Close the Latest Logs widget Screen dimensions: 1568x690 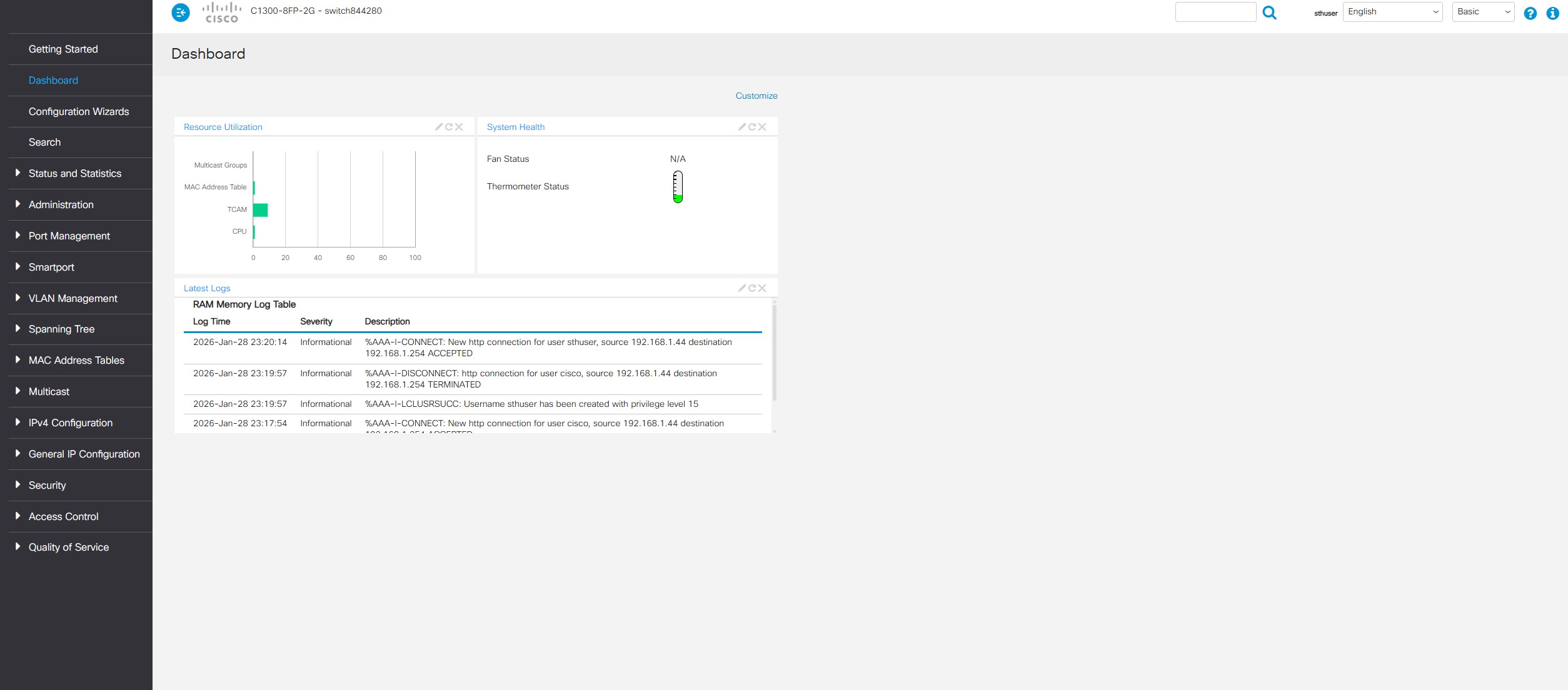click(x=762, y=288)
